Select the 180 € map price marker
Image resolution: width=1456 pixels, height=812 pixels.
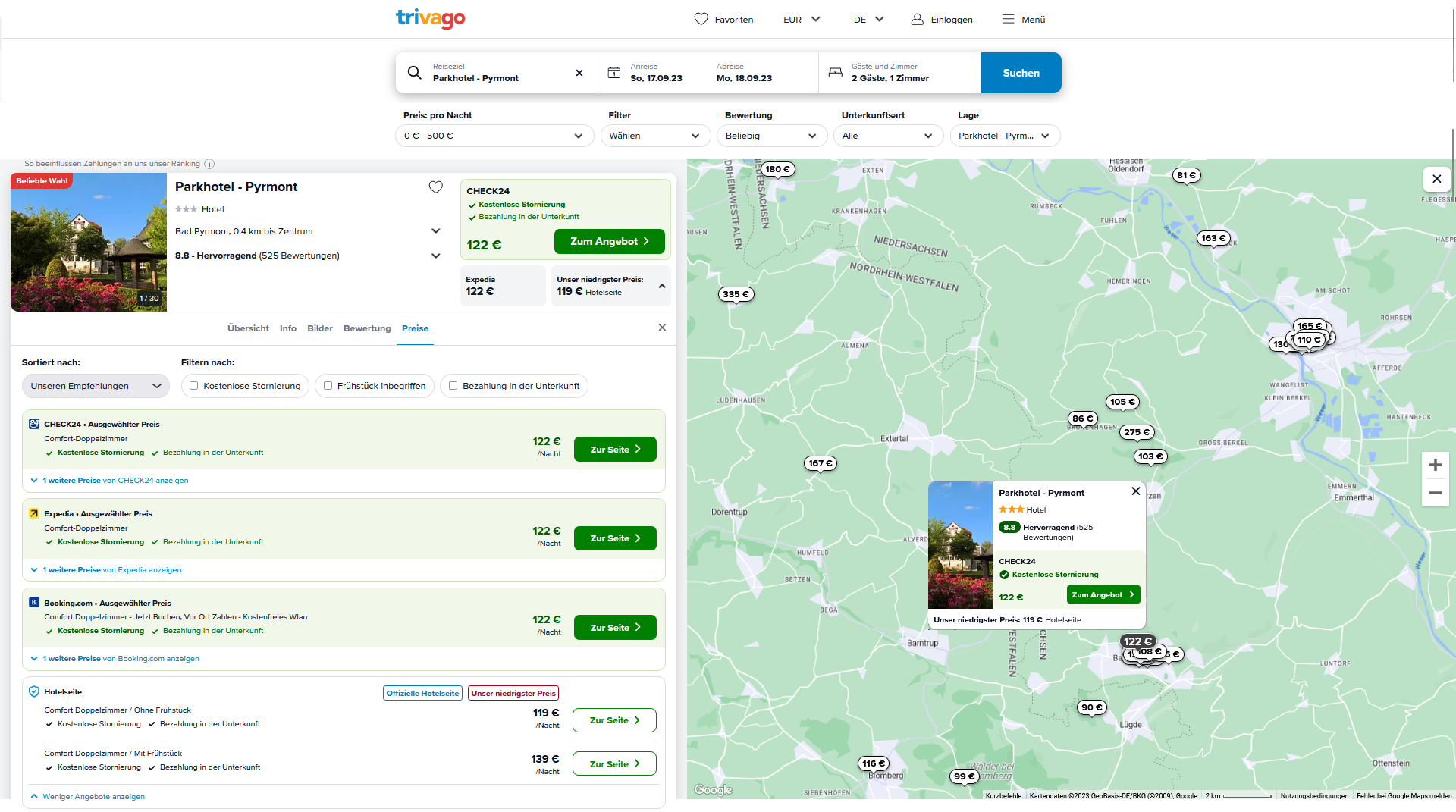(777, 169)
